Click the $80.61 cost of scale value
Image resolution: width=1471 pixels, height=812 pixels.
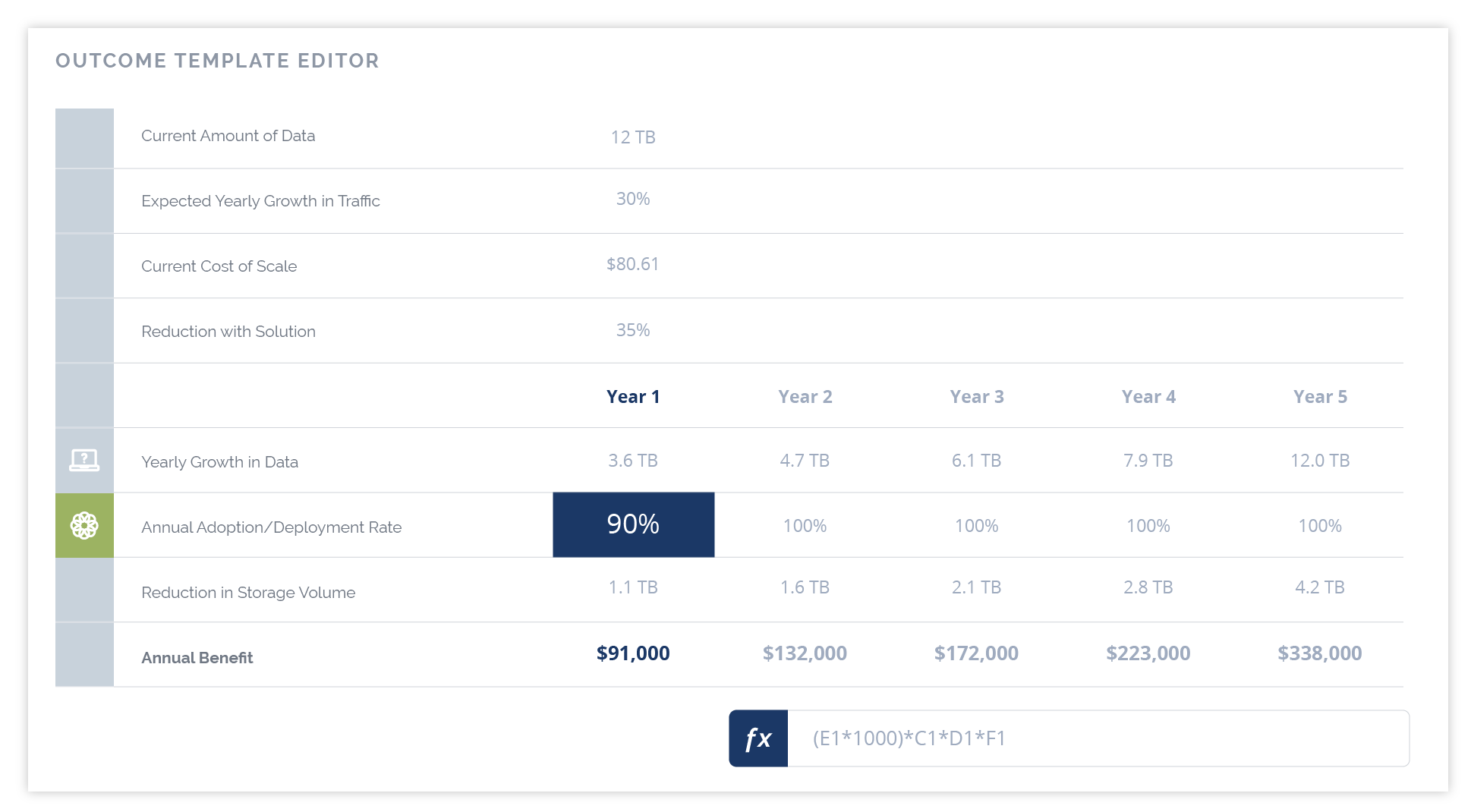[x=633, y=264]
